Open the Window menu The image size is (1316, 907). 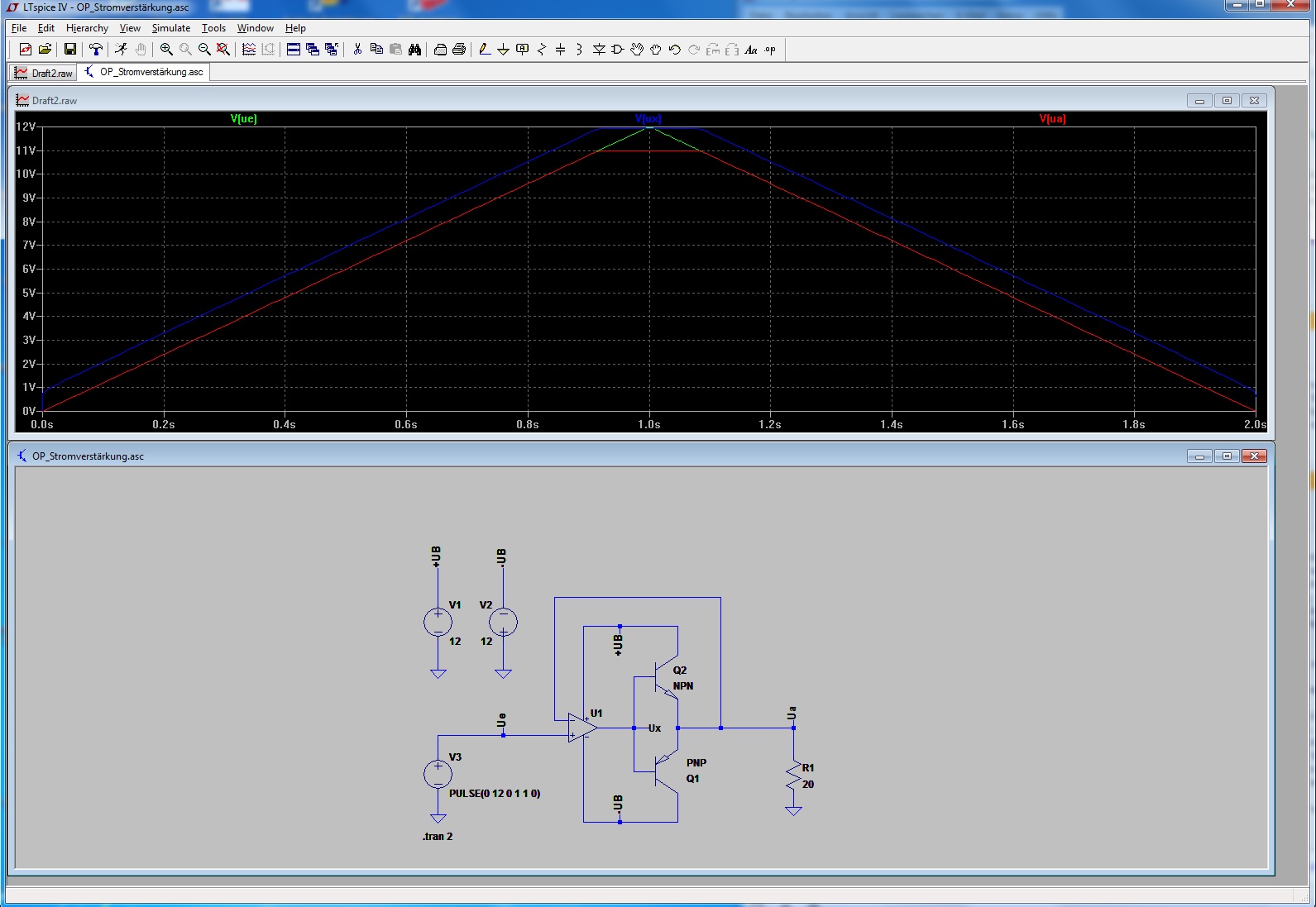256,28
